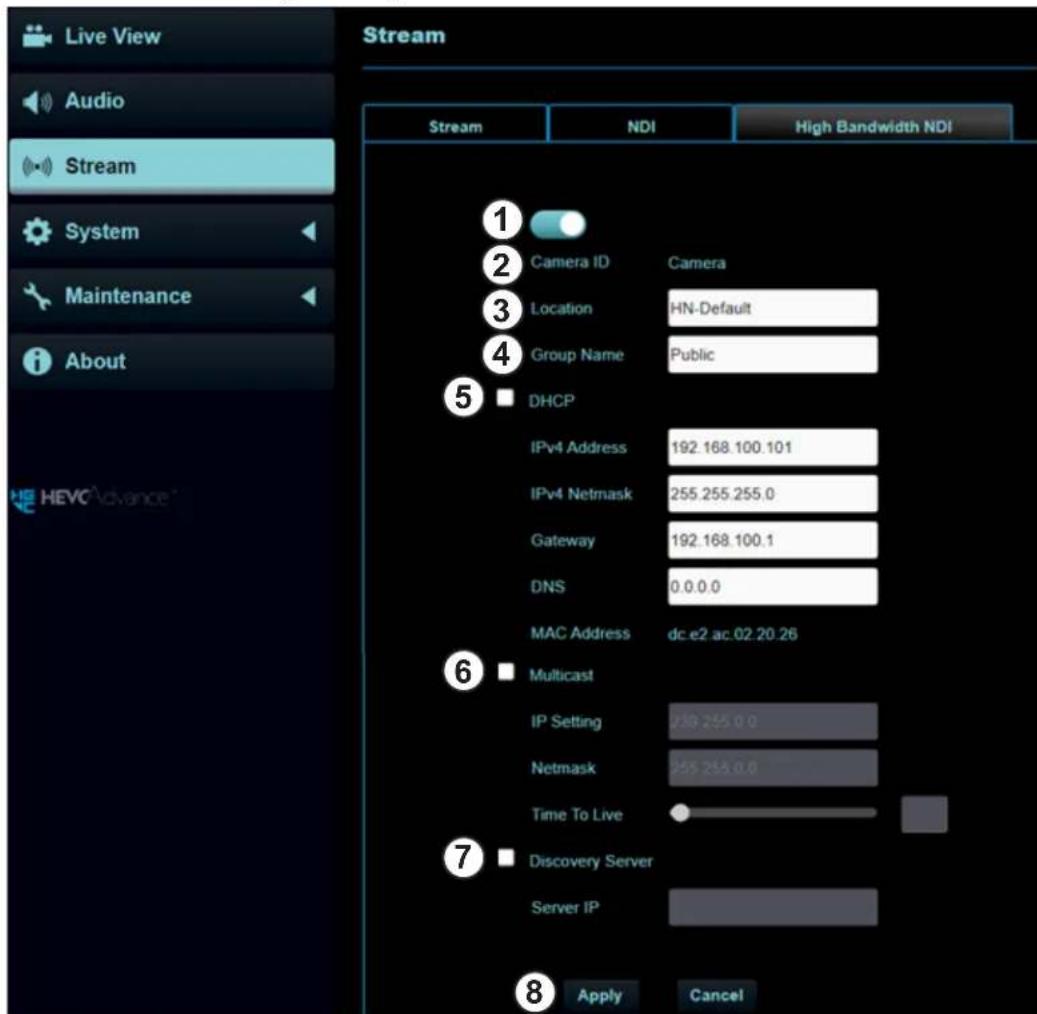The height and width of the screenshot is (1014, 1037).
Task: Click the Location input field
Action: pos(772,308)
